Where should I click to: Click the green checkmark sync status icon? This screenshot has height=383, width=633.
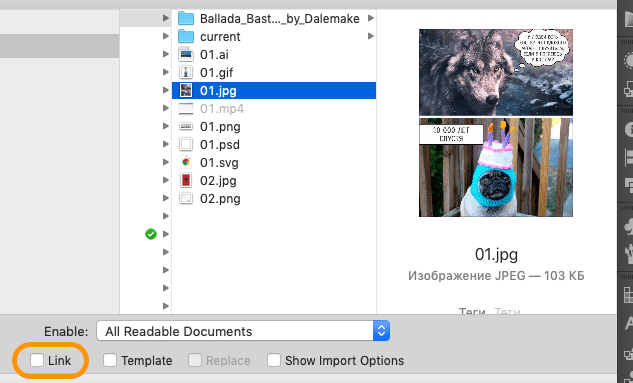tap(151, 234)
